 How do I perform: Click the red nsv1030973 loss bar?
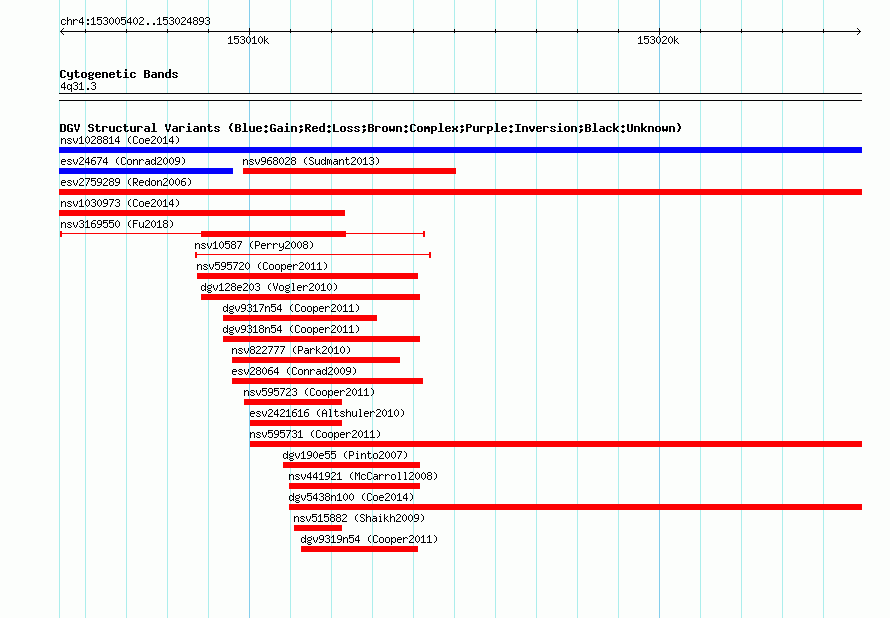tap(202, 213)
